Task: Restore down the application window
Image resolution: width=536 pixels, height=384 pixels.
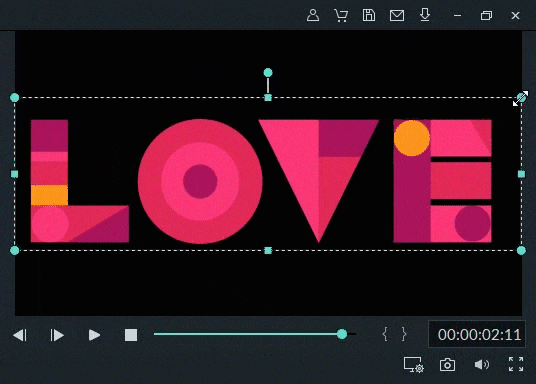Action: 486,16
